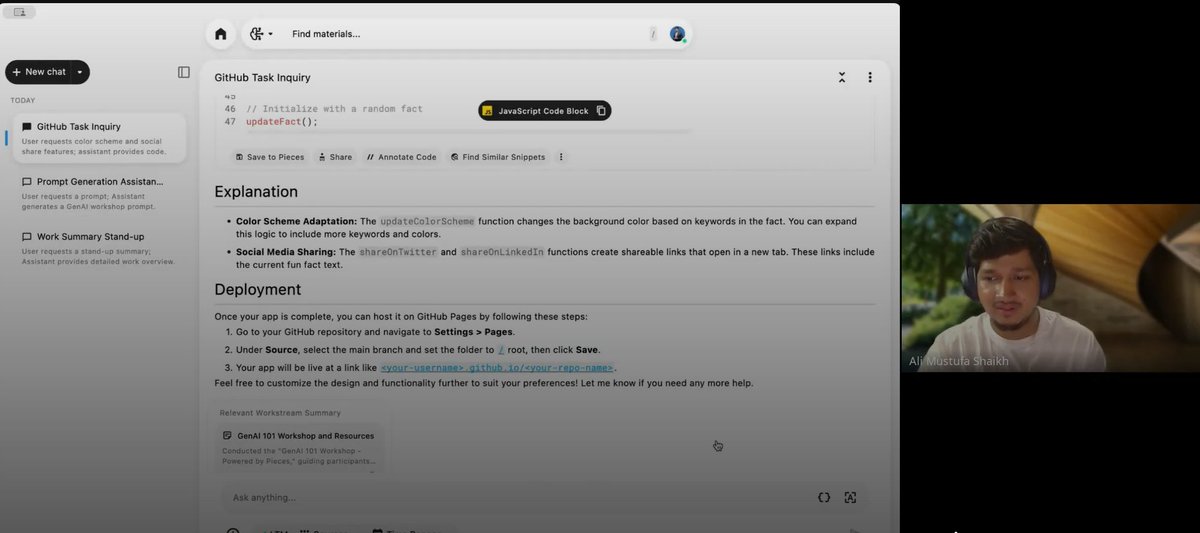Viewport: 1200px width, 533px height.
Task: Share the code snippet
Action: click(x=335, y=157)
